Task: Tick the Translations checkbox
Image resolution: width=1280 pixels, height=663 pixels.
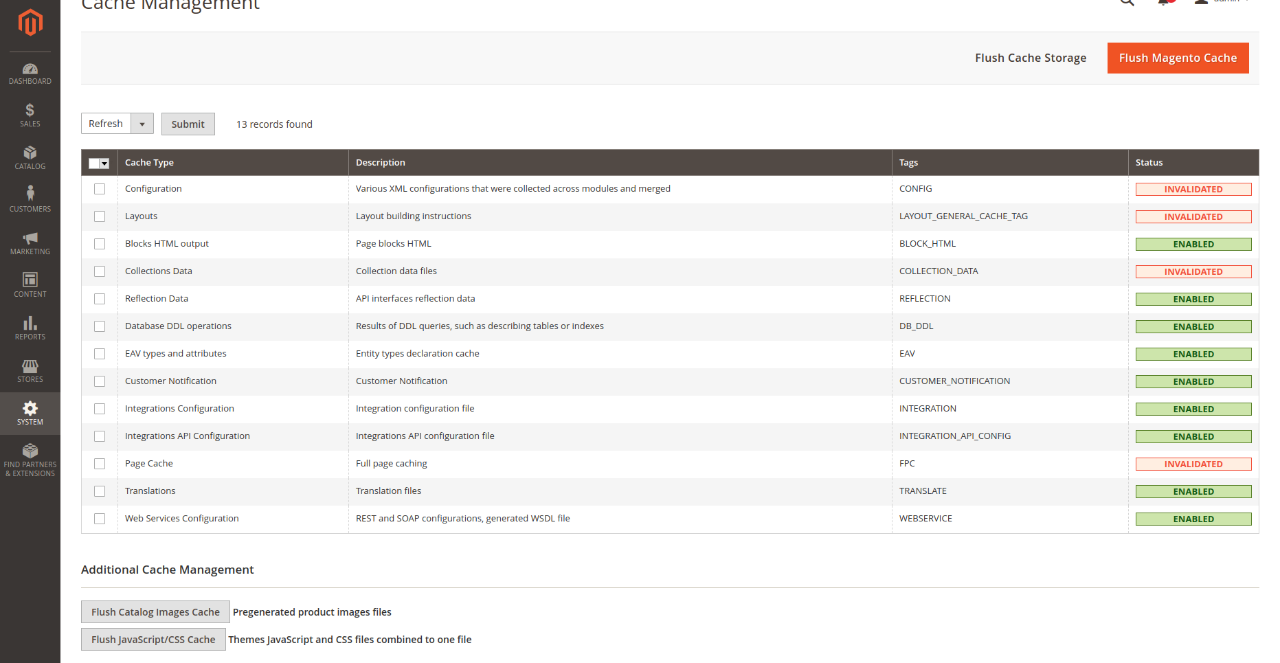Action: coord(99,491)
